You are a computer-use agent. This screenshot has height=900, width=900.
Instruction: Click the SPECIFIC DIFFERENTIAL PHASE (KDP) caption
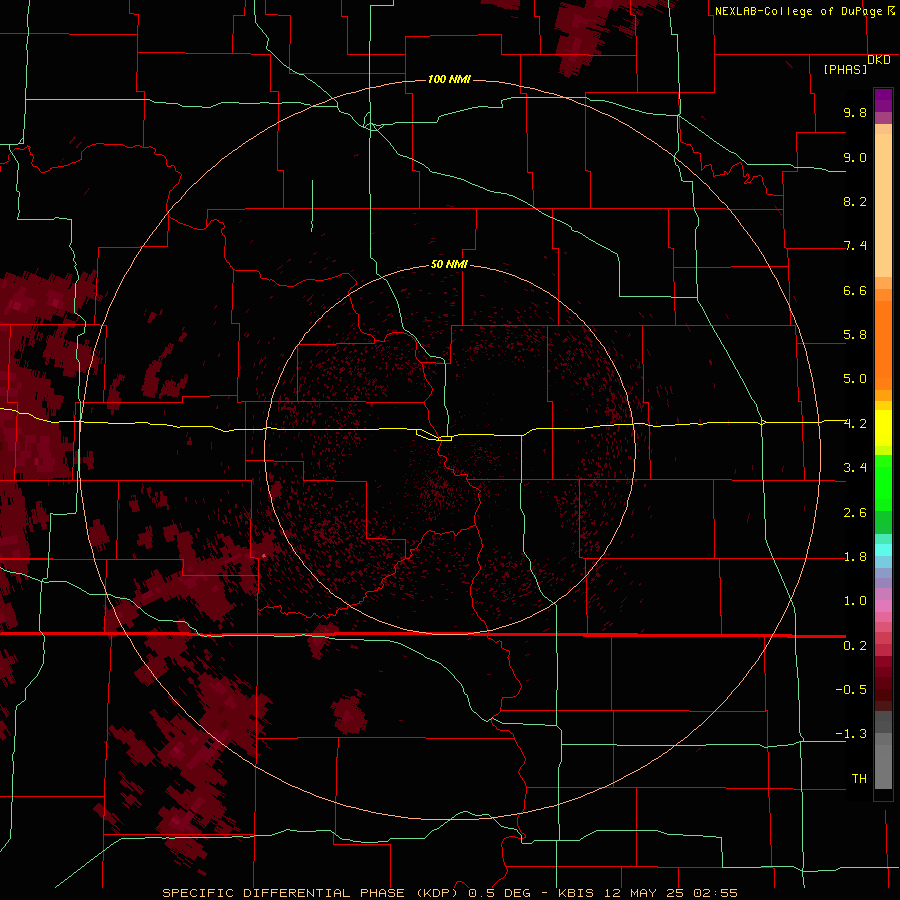(x=312, y=893)
